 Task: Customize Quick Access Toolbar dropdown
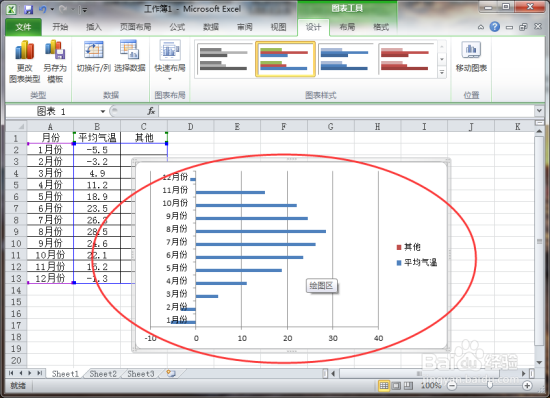pyautogui.click(x=85, y=10)
